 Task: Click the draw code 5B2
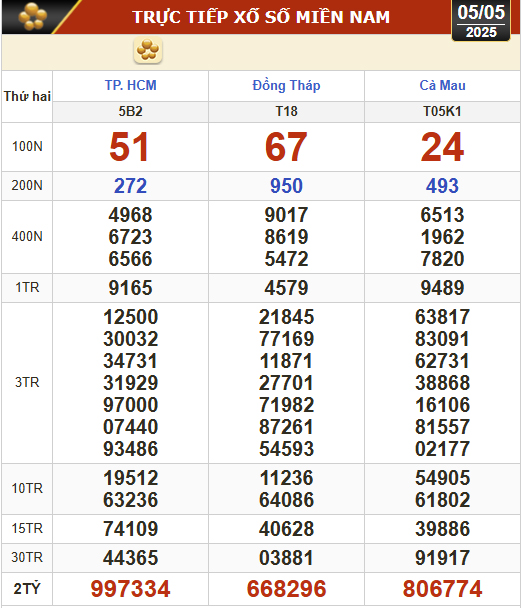point(131,112)
